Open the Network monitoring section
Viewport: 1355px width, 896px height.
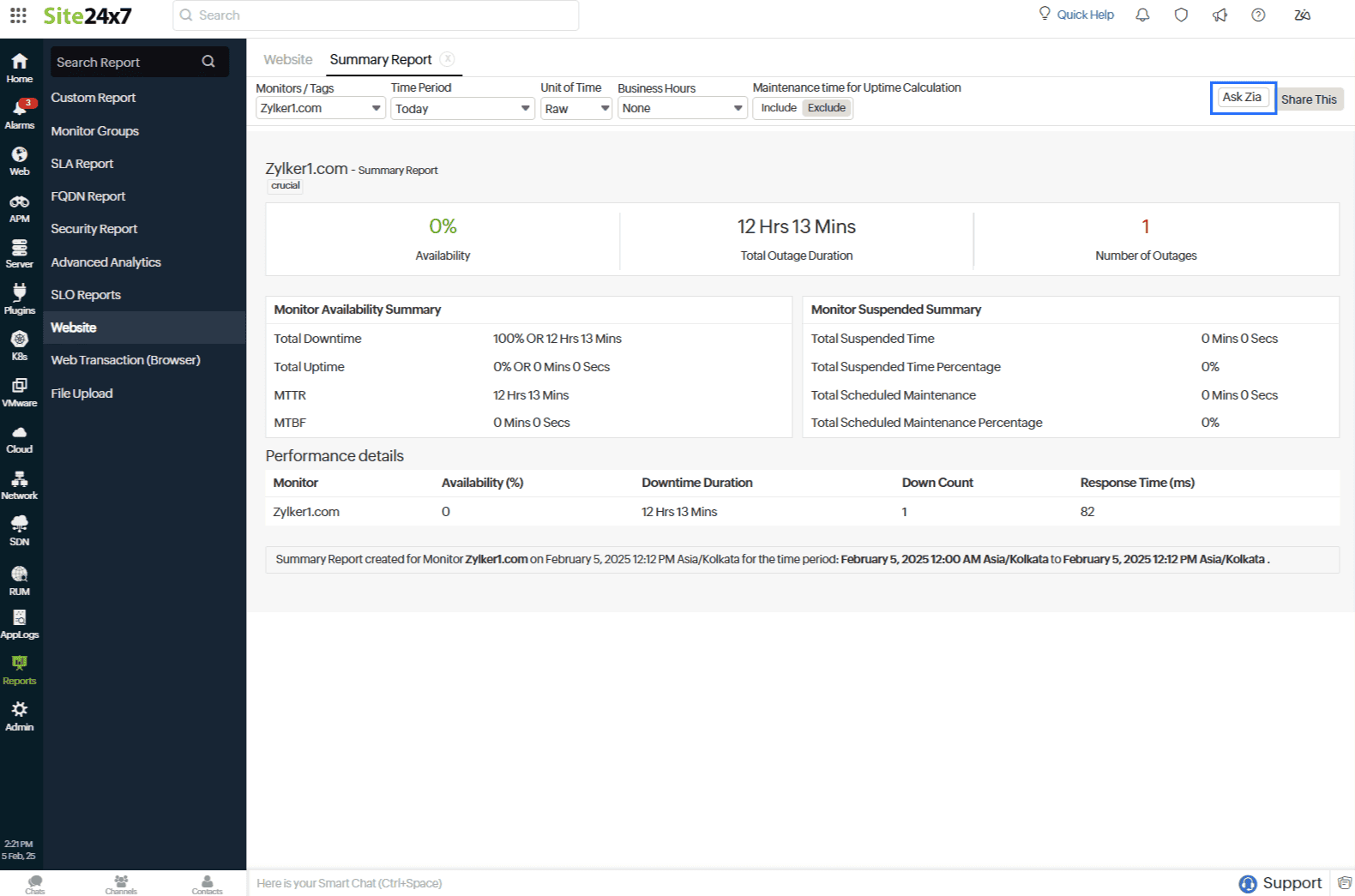[19, 484]
